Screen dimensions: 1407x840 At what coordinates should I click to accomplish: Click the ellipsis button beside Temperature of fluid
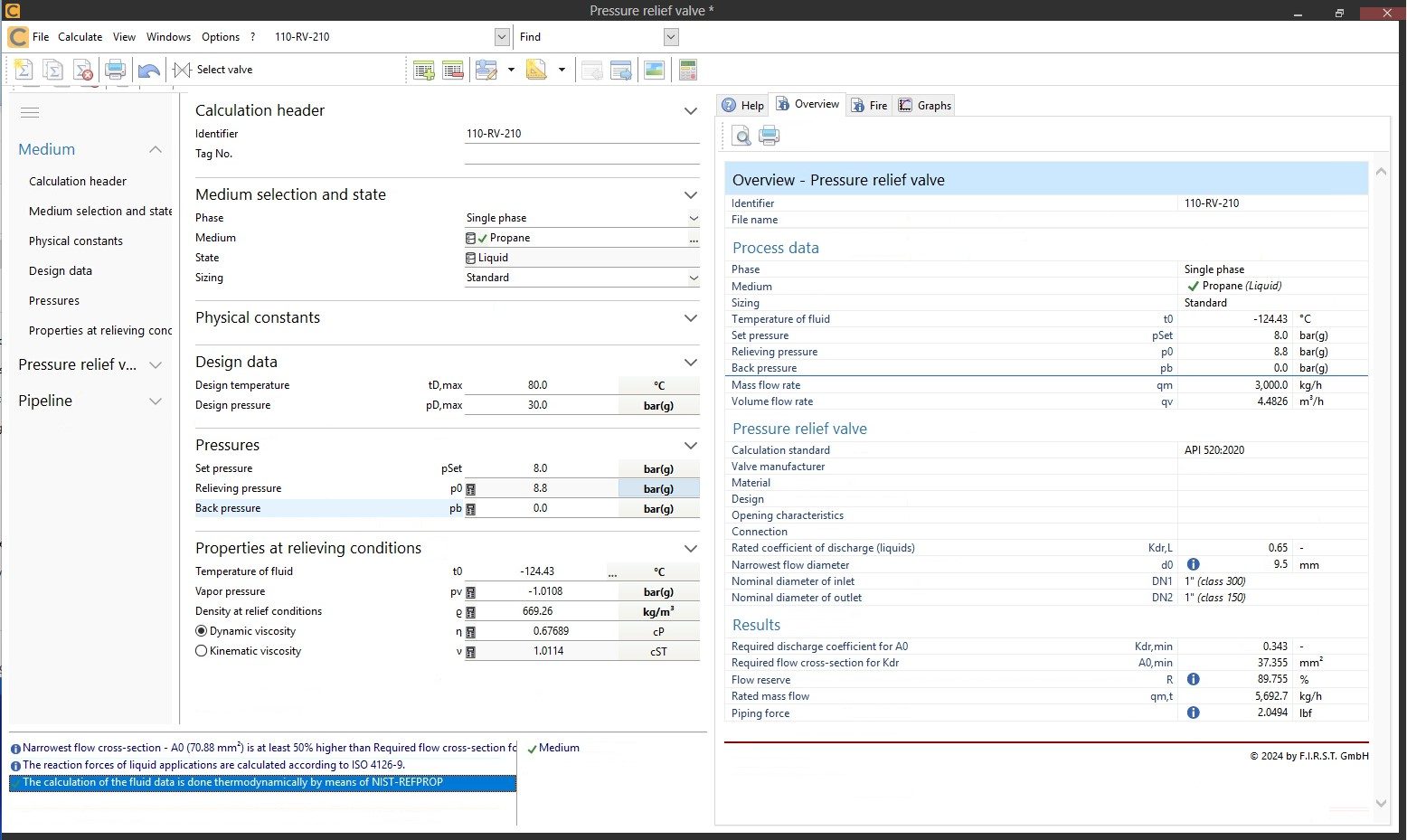[612, 572]
